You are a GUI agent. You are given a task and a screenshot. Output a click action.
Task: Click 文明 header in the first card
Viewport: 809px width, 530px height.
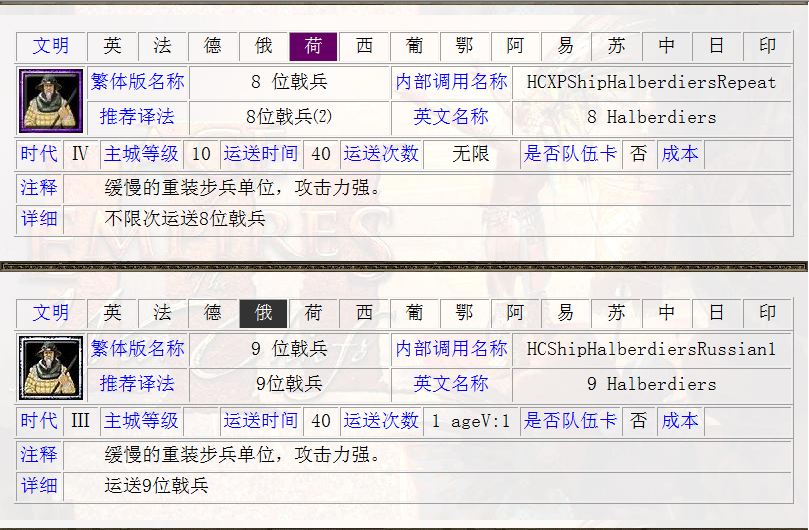tap(51, 46)
